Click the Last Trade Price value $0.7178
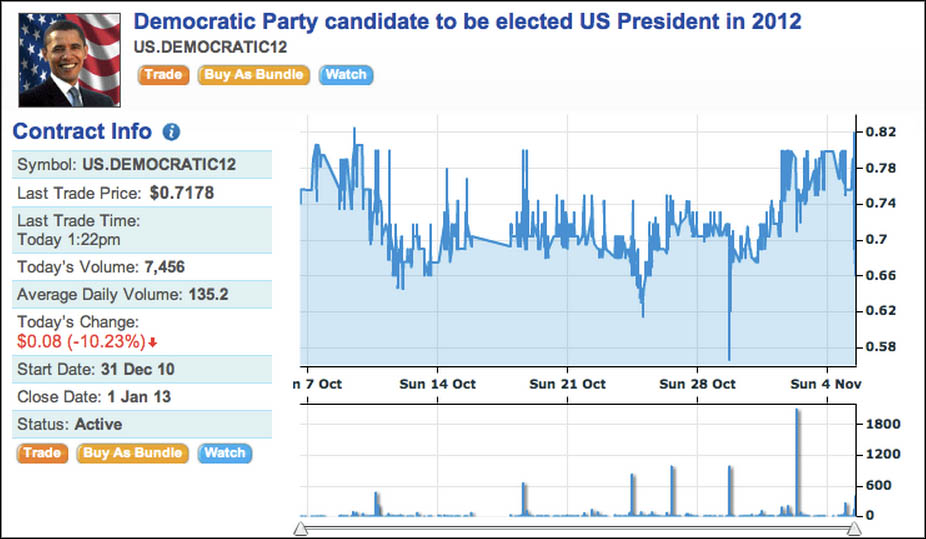 [x=182, y=192]
